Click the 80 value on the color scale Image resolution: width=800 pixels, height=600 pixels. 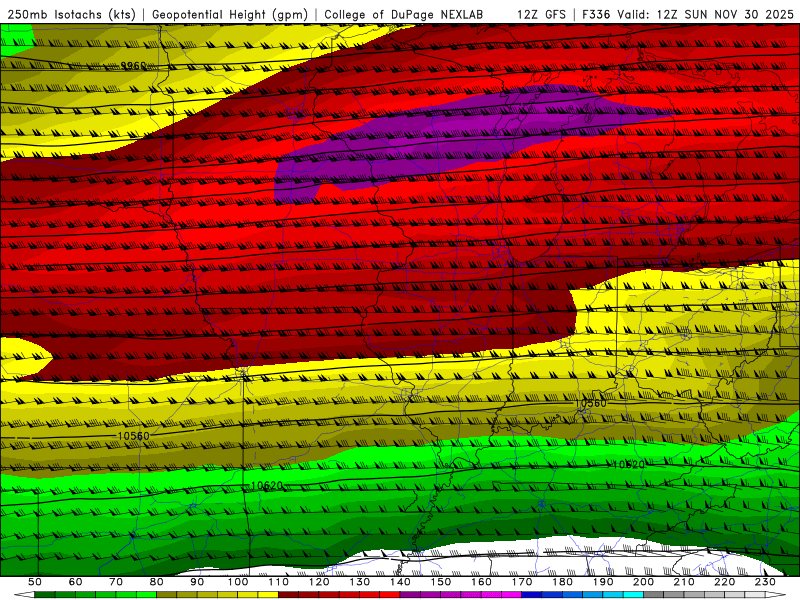click(157, 582)
